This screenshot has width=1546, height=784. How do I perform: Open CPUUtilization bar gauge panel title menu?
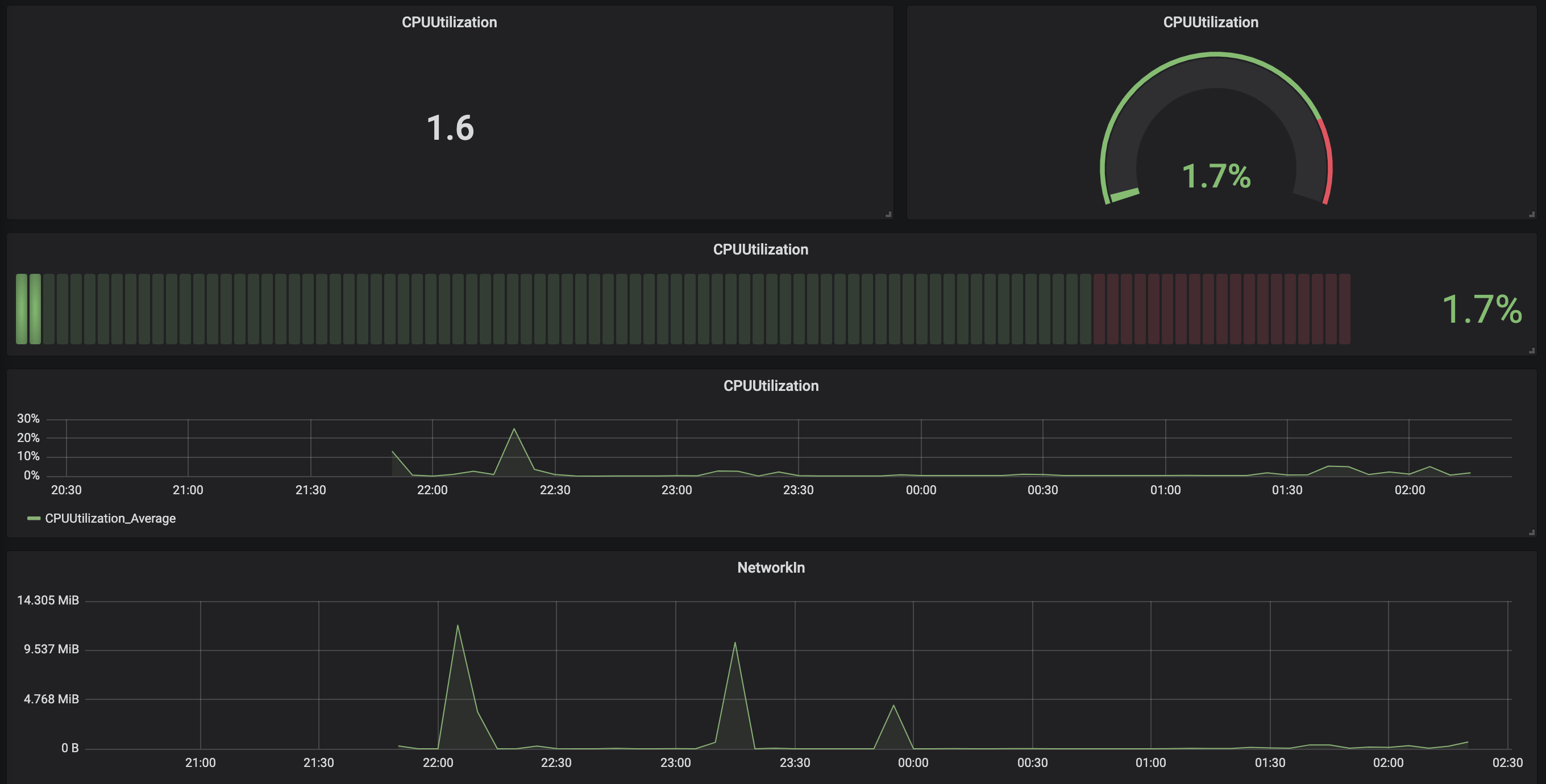[x=760, y=249]
